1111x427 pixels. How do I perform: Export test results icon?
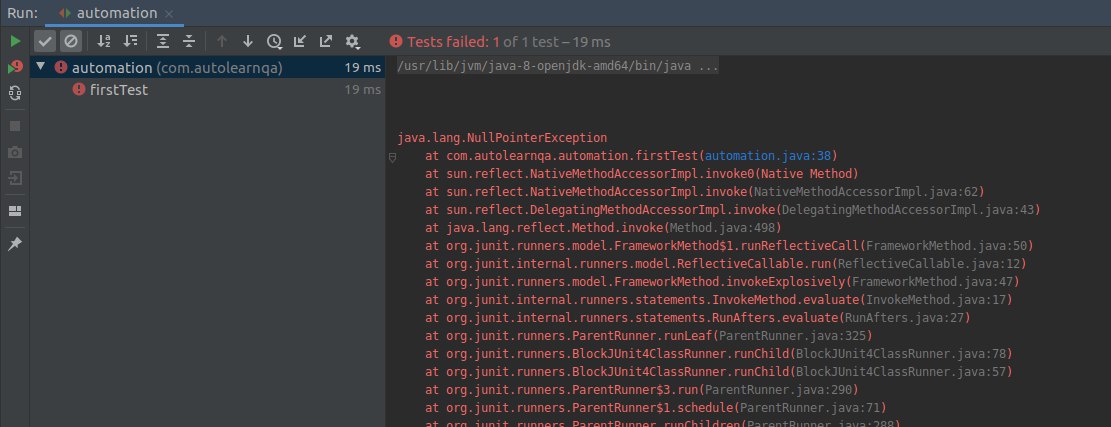(x=326, y=41)
